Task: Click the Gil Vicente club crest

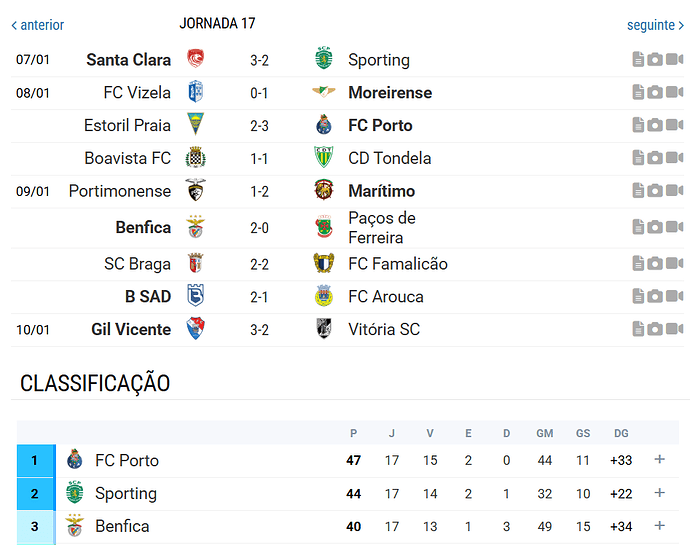Action: [x=196, y=329]
